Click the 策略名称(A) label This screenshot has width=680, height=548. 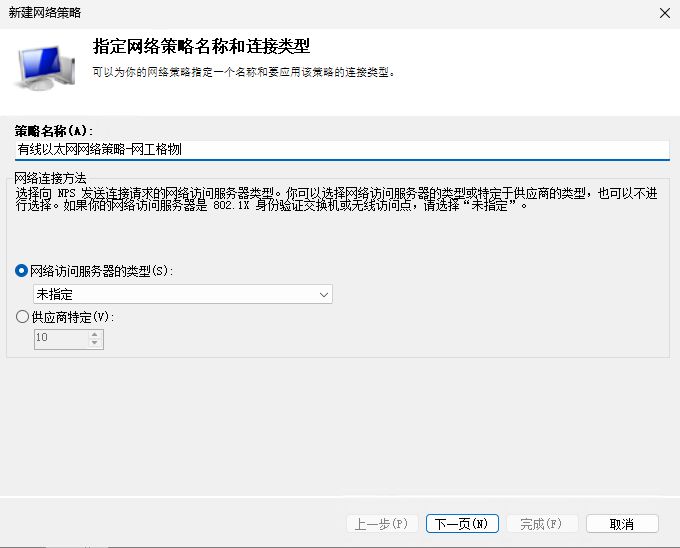point(53,131)
